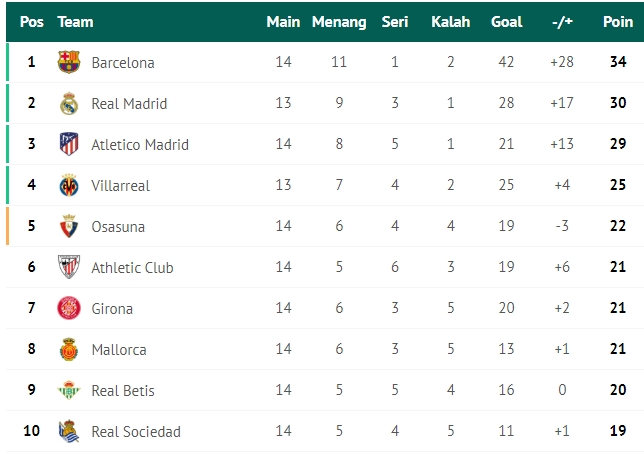Open the Real Madrid team name
Image resolution: width=644 pixels, height=454 pixels.
click(129, 104)
